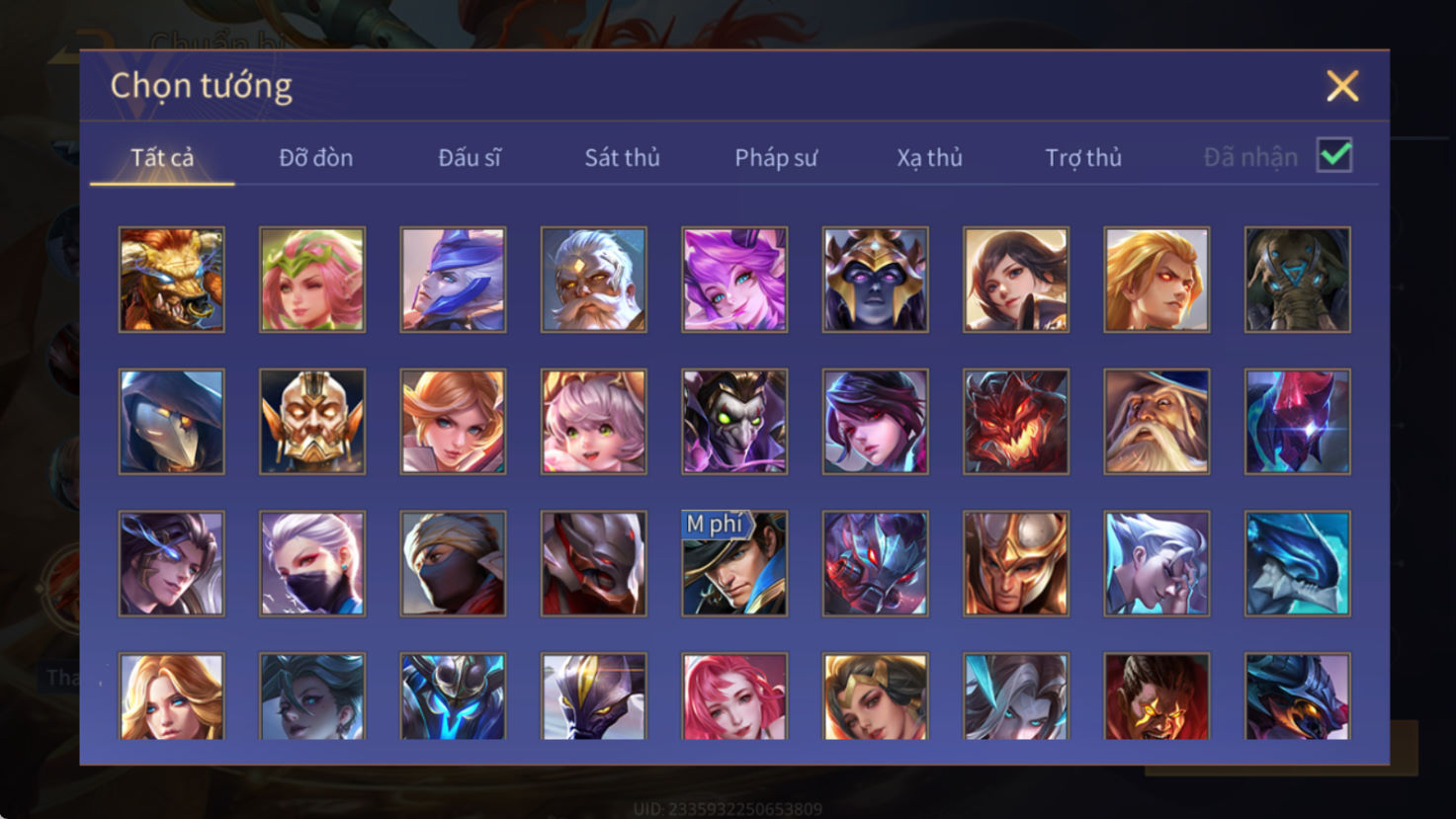This screenshot has width=1456, height=819.
Task: Select the Tất cả tab
Action: coord(162,157)
